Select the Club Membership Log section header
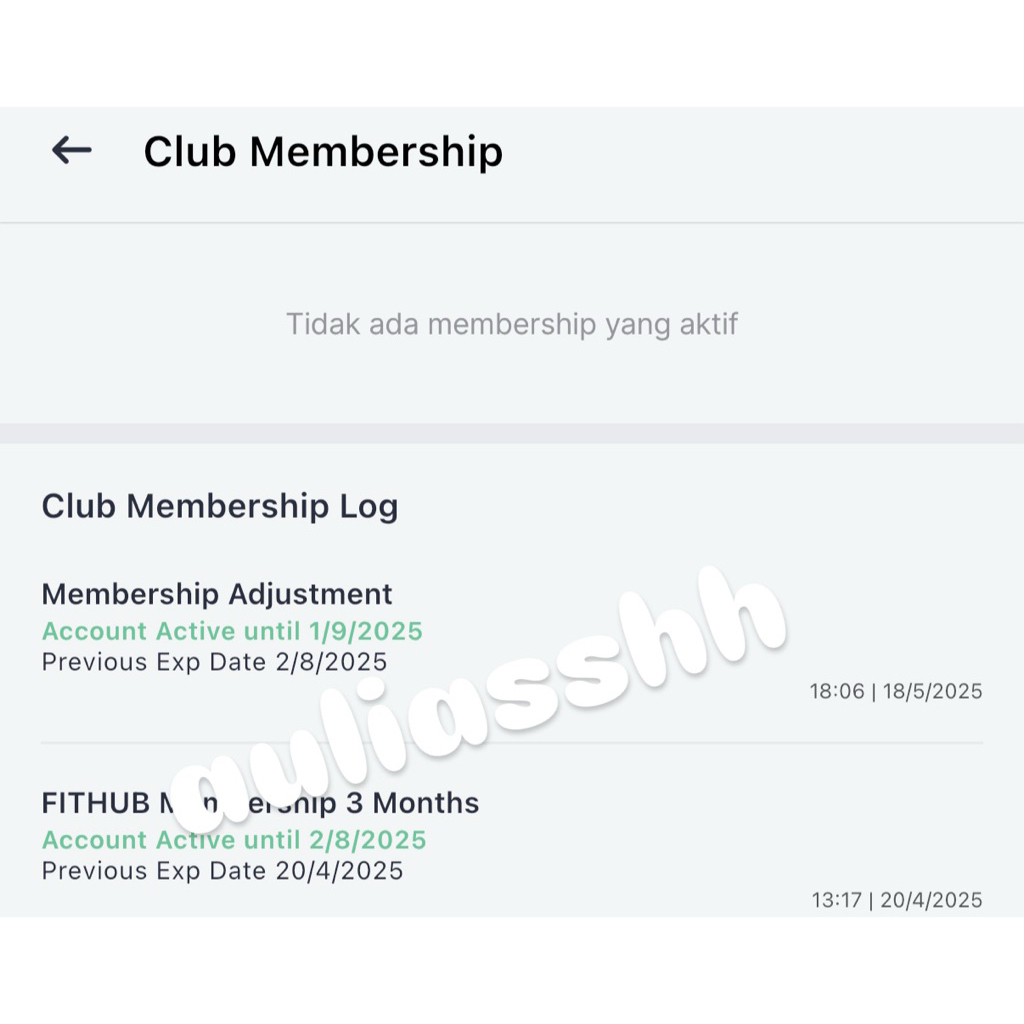Viewport: 1024px width, 1024px height. coord(220,506)
